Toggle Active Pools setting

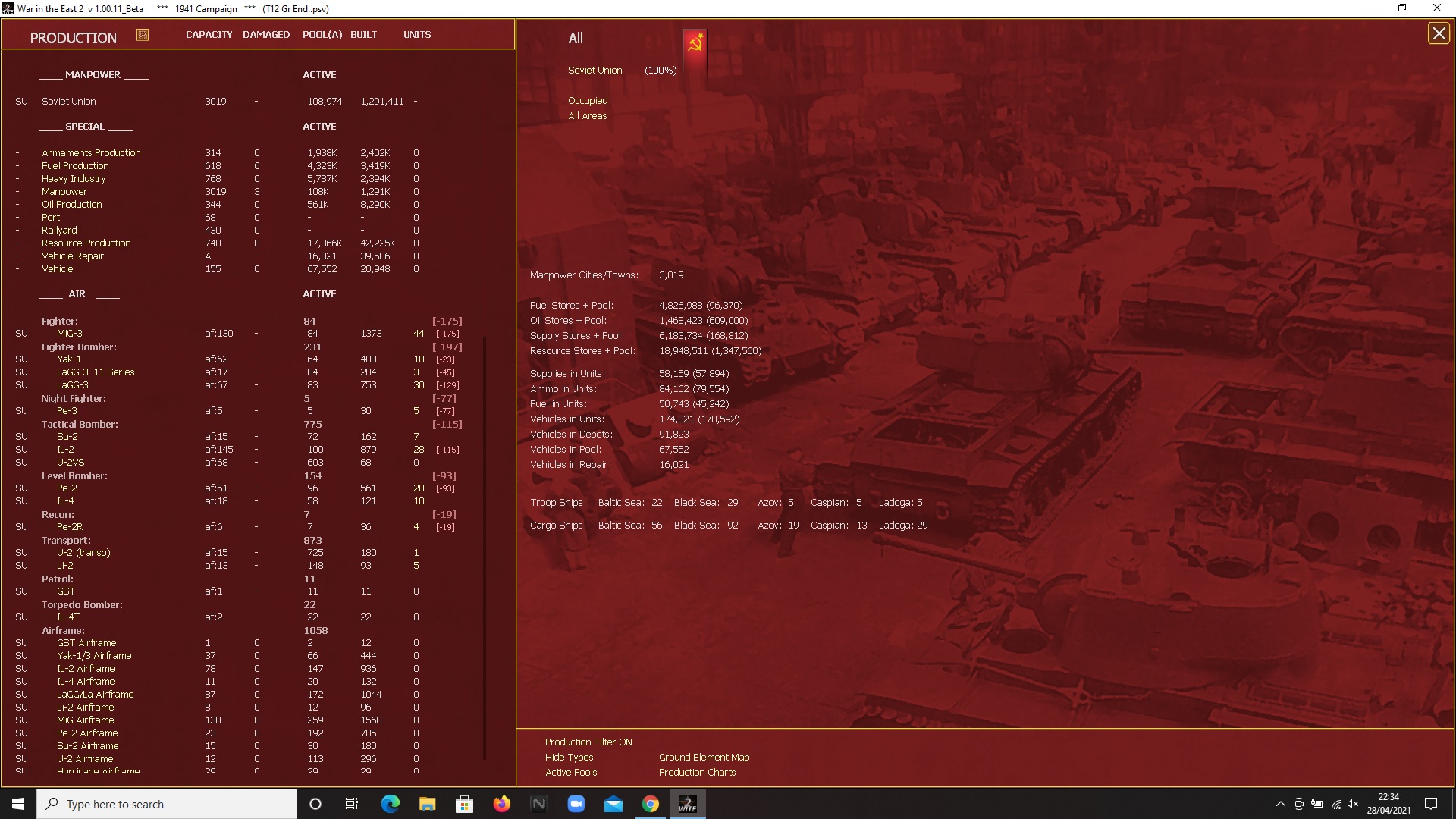(x=570, y=772)
